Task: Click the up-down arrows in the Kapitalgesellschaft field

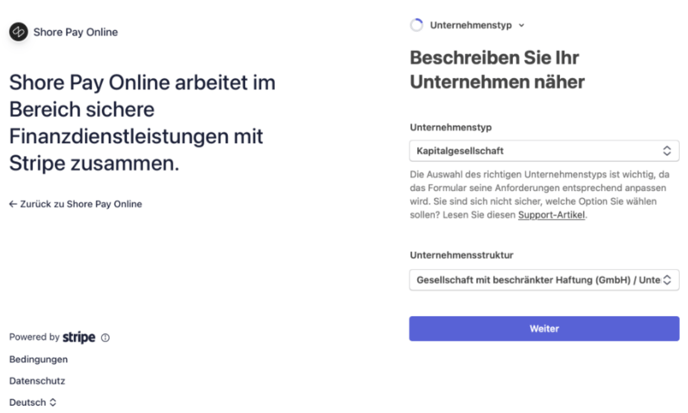Action: pos(667,151)
